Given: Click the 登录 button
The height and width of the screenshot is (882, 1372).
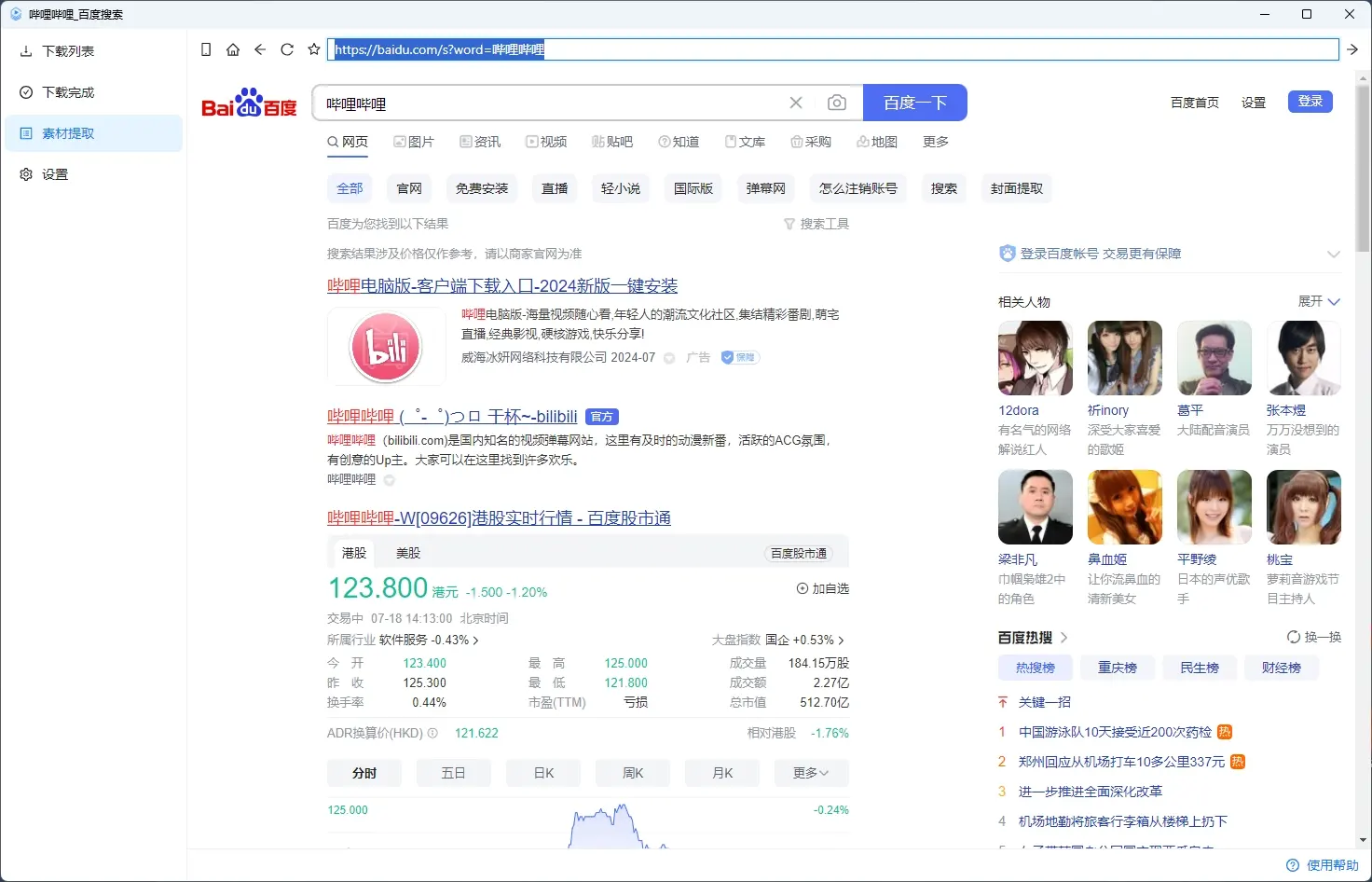Looking at the screenshot, I should coord(1310,102).
